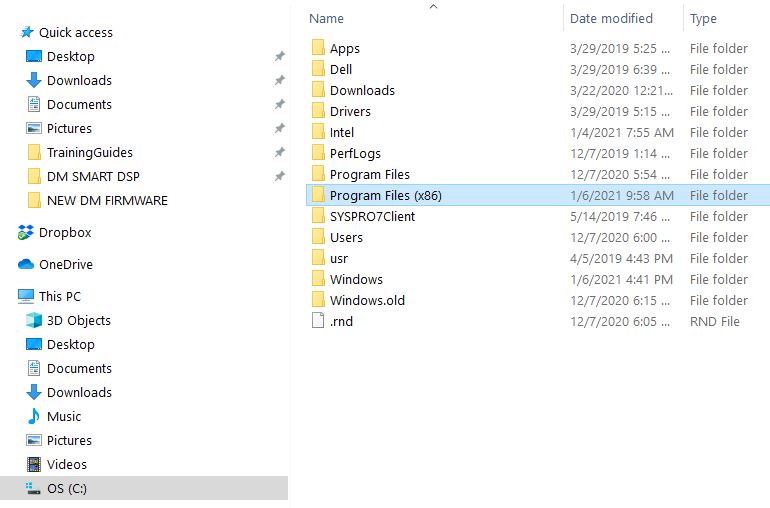770x508 pixels.
Task: Click the Dell folder icon
Action: tap(318, 69)
